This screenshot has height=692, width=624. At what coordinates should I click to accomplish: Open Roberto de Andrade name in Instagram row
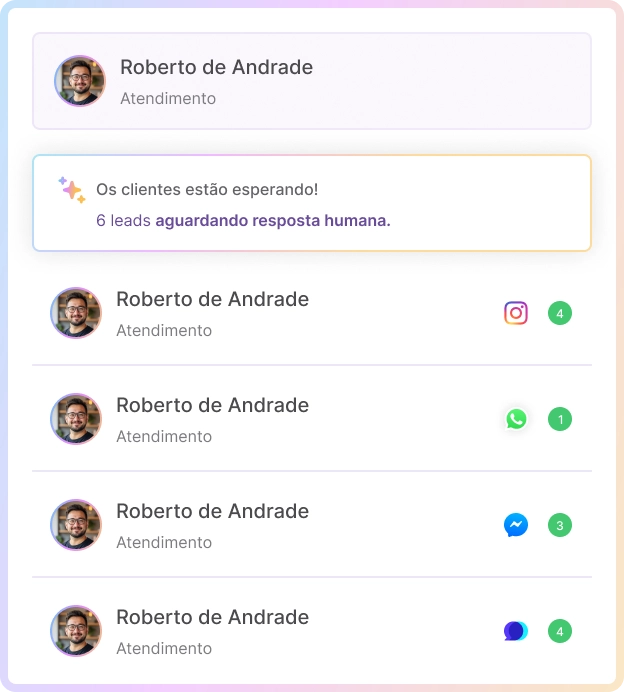(212, 299)
